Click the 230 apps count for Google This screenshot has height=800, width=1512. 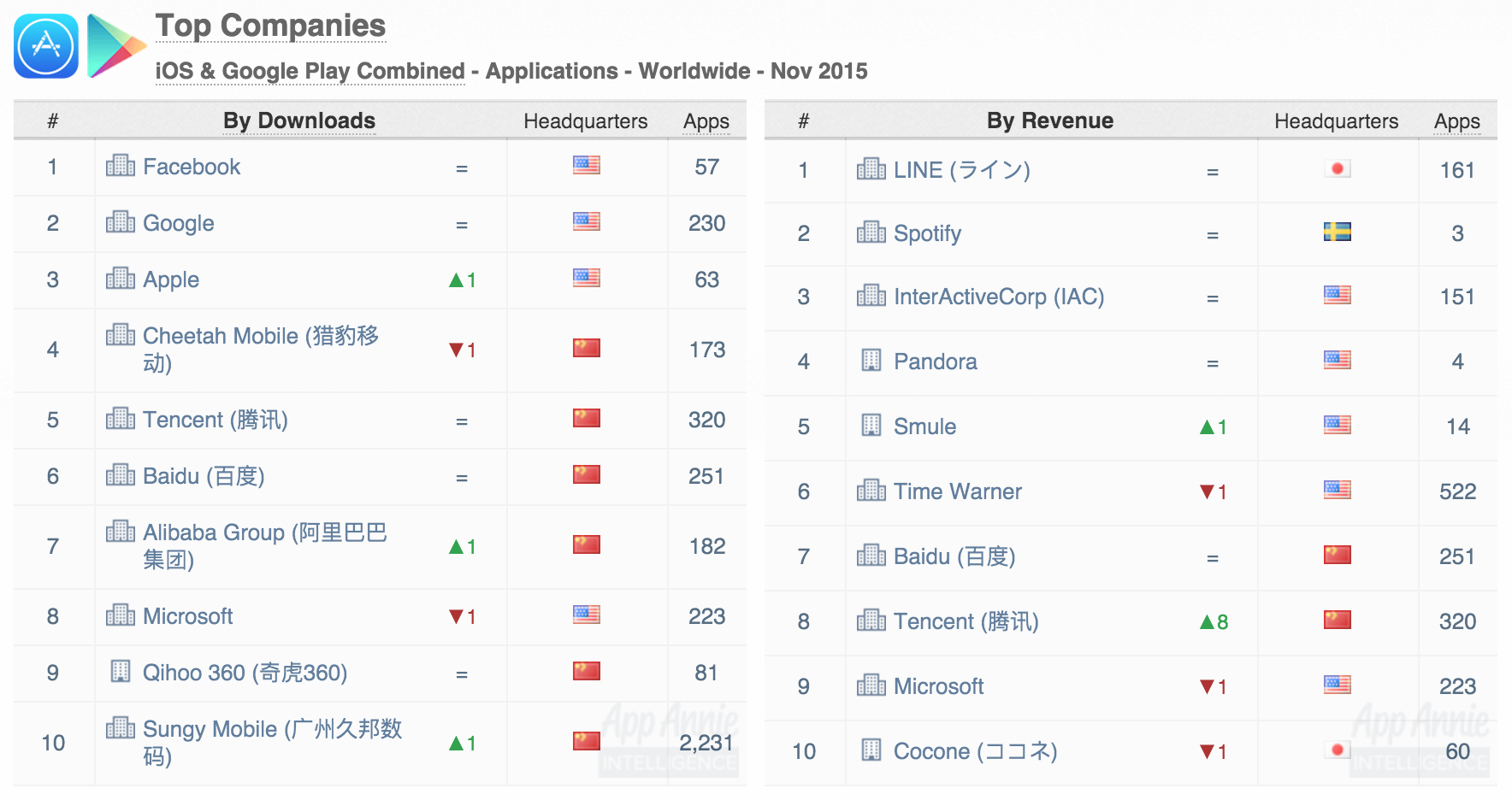pos(707,223)
